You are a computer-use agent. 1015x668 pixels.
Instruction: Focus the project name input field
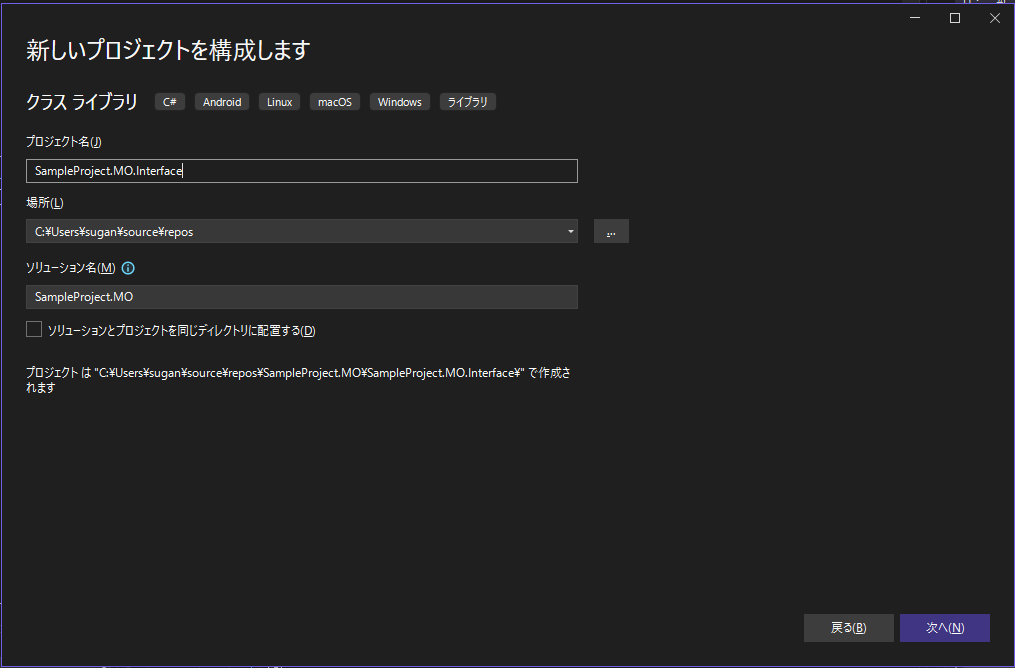(302, 171)
